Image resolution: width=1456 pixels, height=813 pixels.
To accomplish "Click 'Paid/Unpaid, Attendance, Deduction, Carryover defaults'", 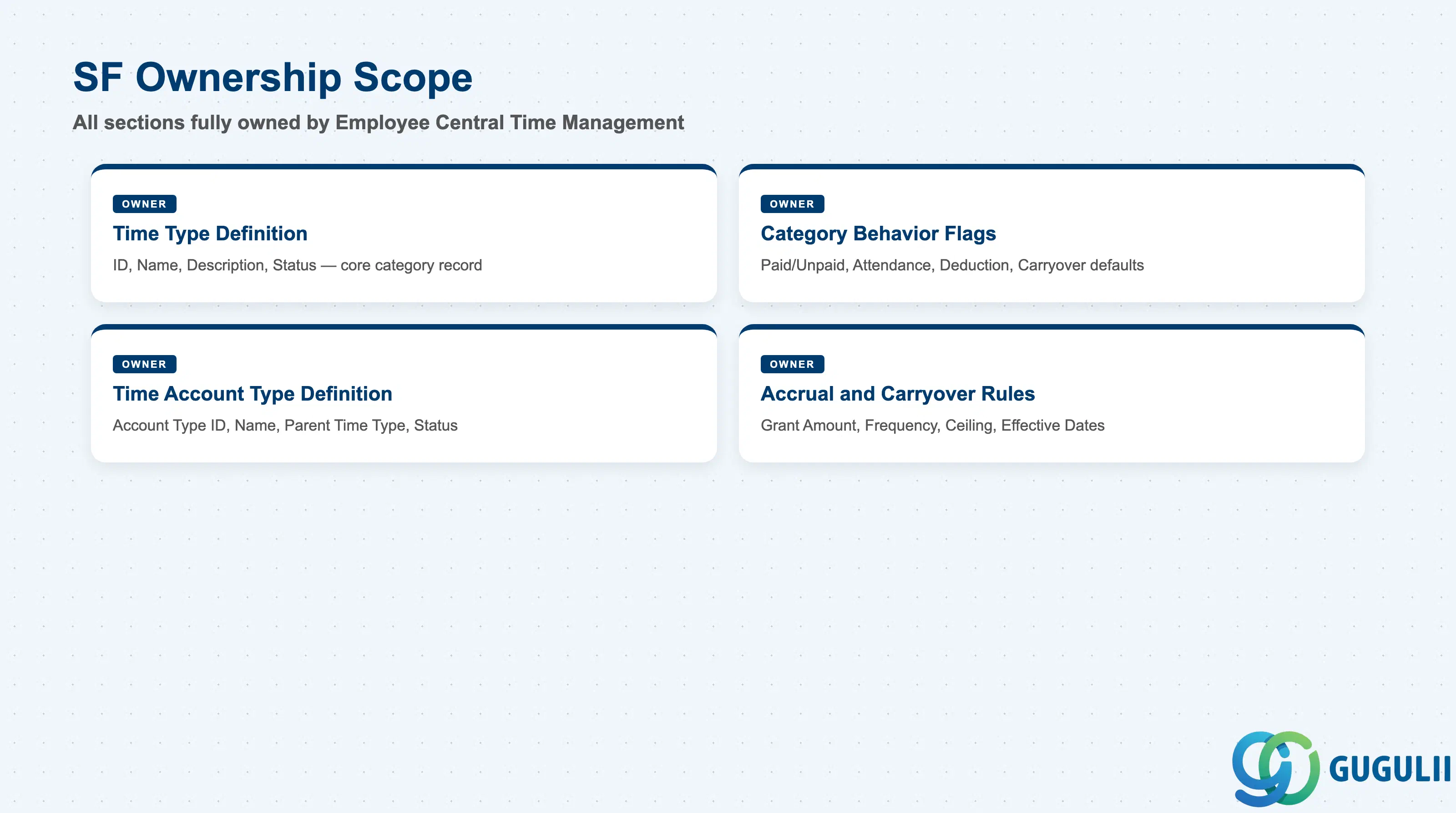I will [952, 265].
